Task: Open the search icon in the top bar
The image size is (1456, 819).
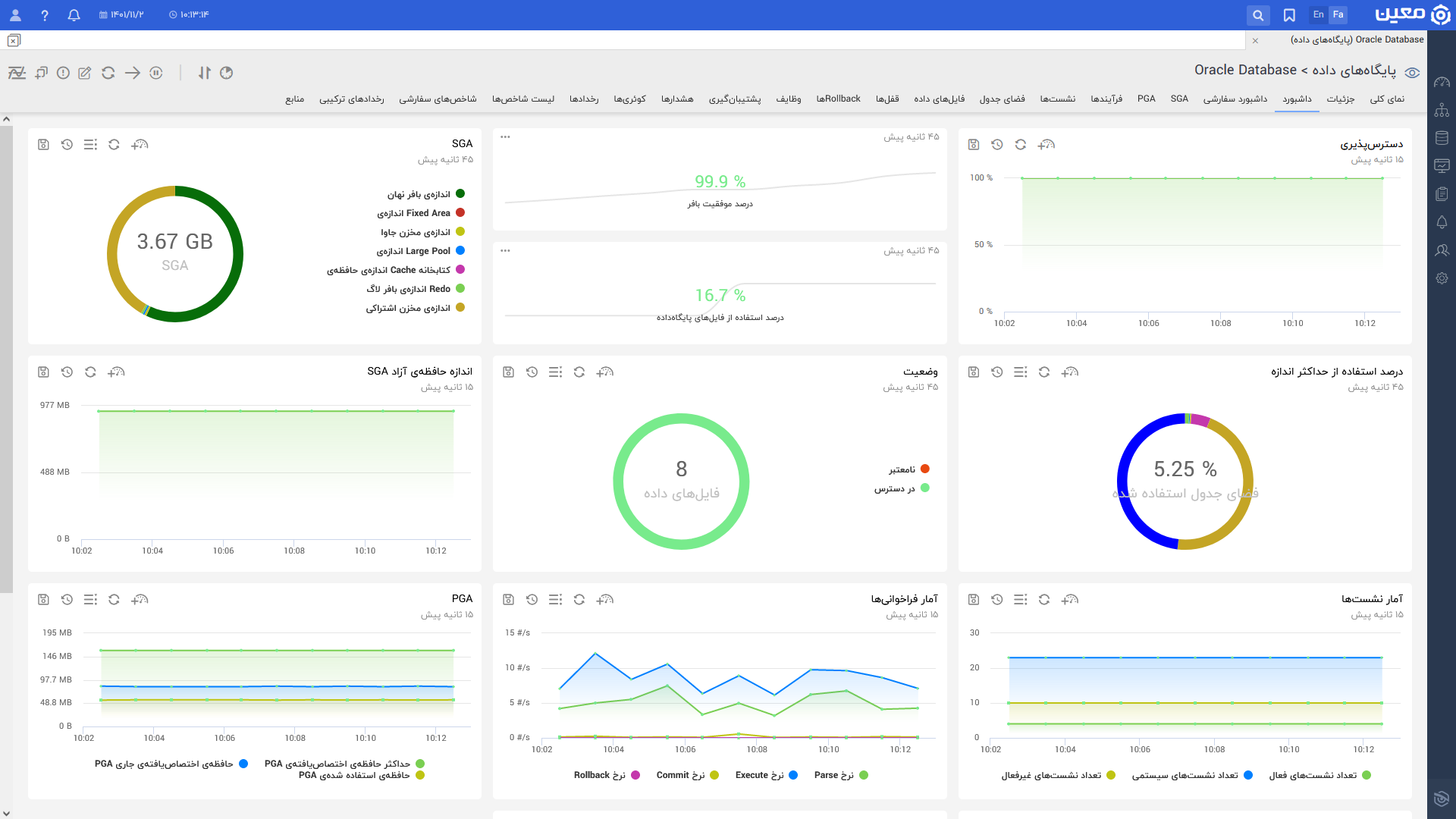Action: click(x=1257, y=15)
